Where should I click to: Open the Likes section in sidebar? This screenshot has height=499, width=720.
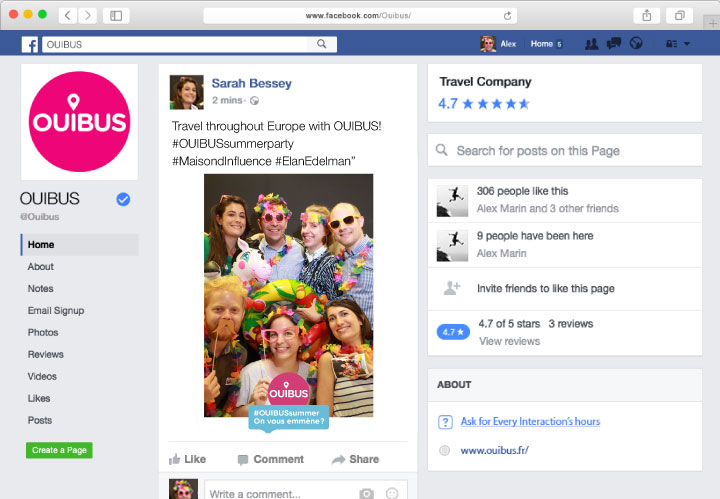pyautogui.click(x=39, y=398)
